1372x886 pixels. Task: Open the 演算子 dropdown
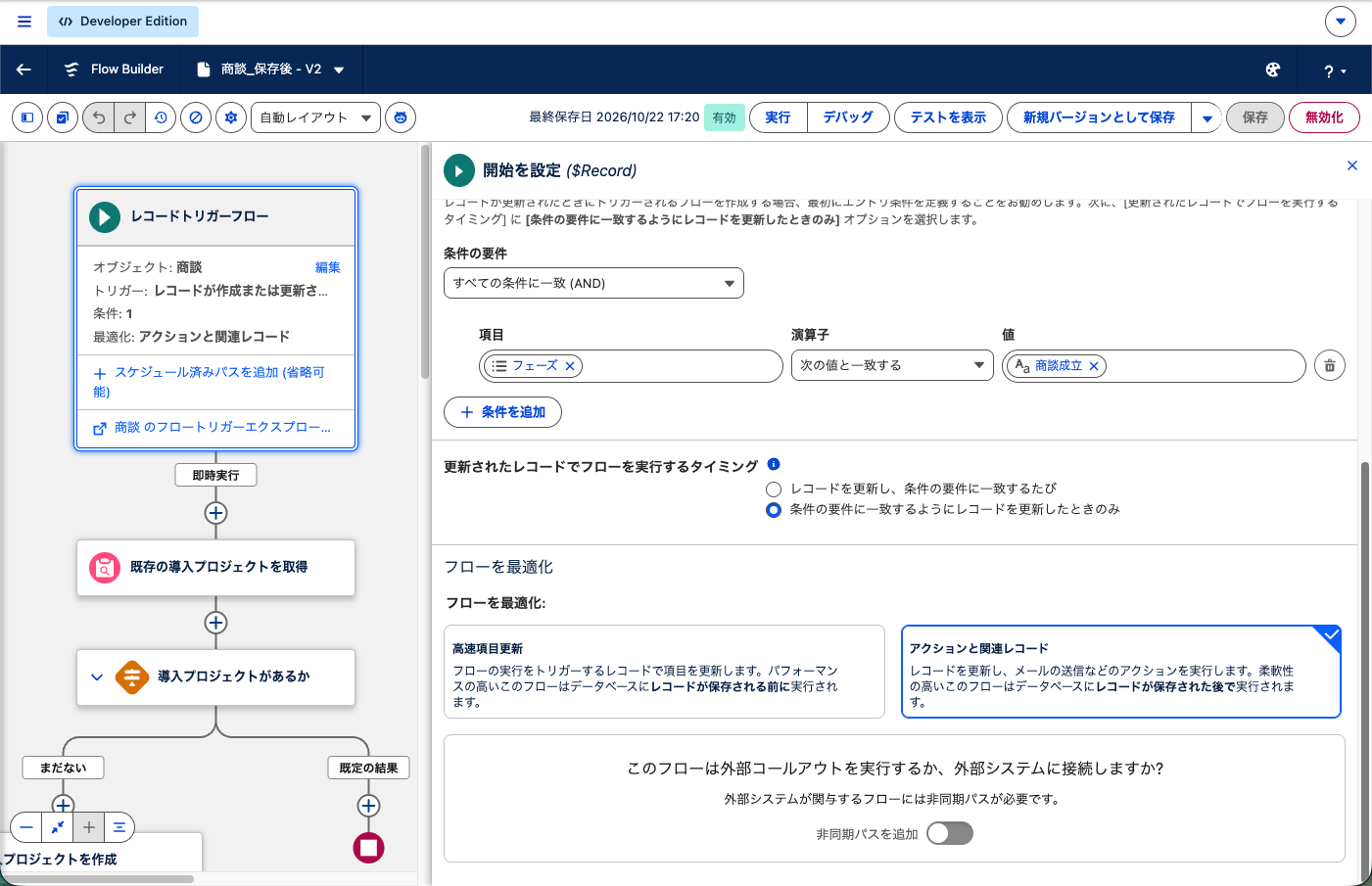click(x=891, y=365)
